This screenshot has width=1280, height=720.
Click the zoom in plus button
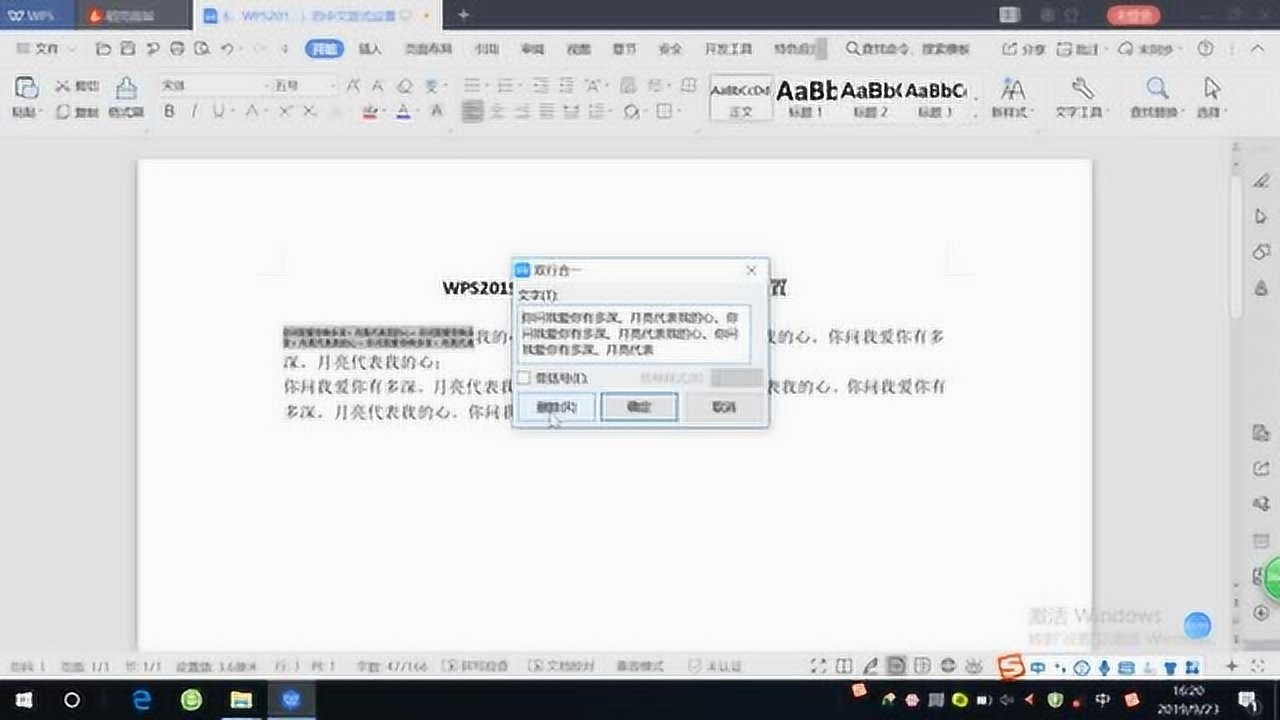(1231, 666)
